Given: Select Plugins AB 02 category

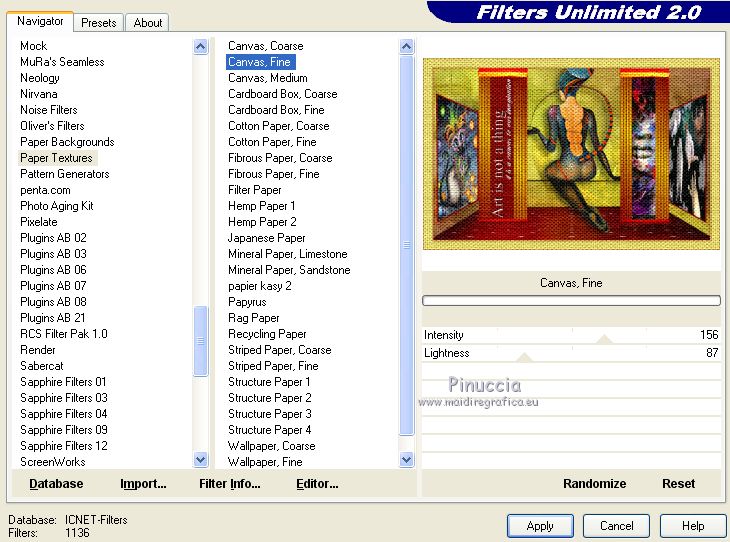Looking at the screenshot, I should click(x=53, y=238).
